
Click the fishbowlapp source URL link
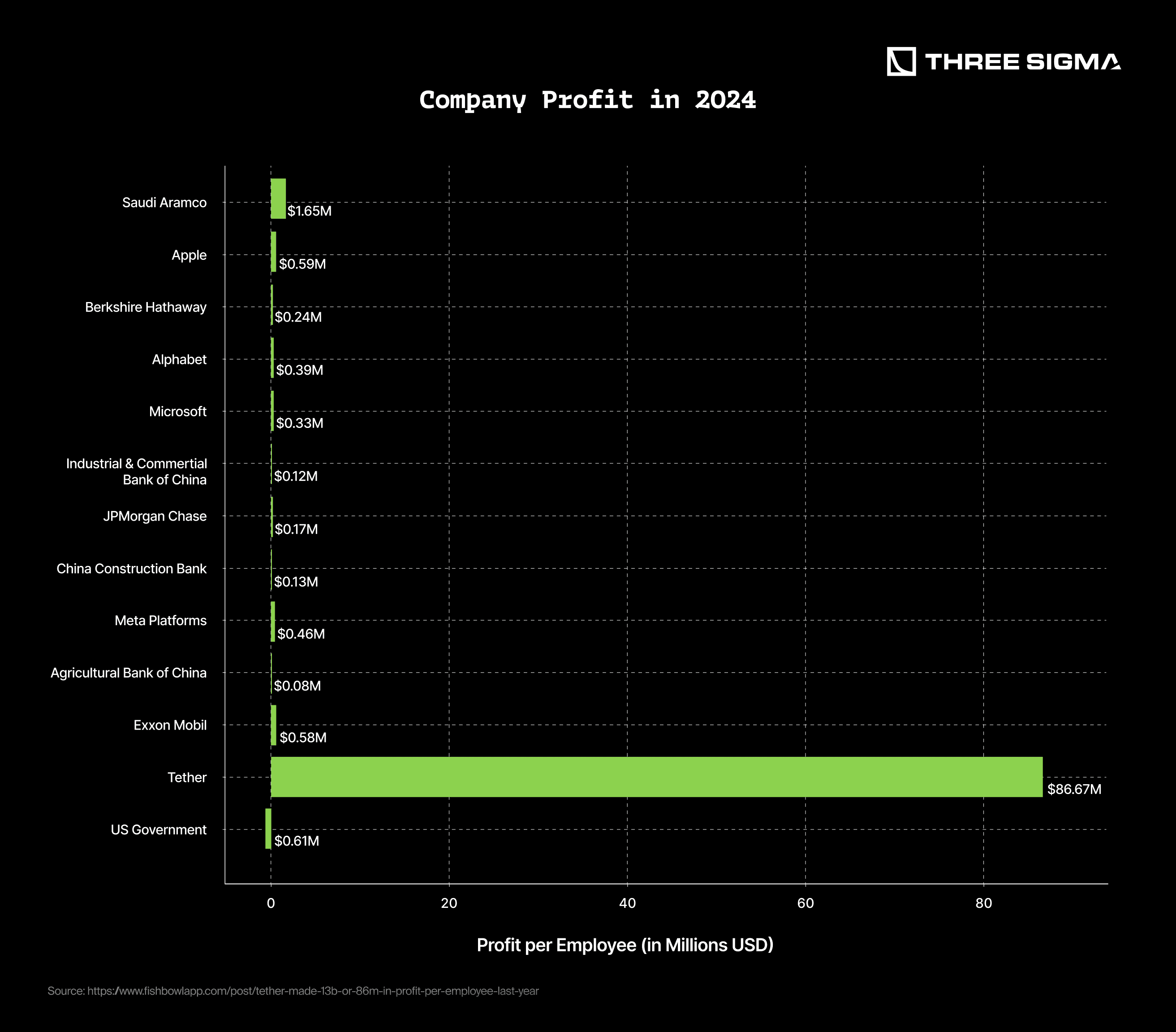(313, 991)
